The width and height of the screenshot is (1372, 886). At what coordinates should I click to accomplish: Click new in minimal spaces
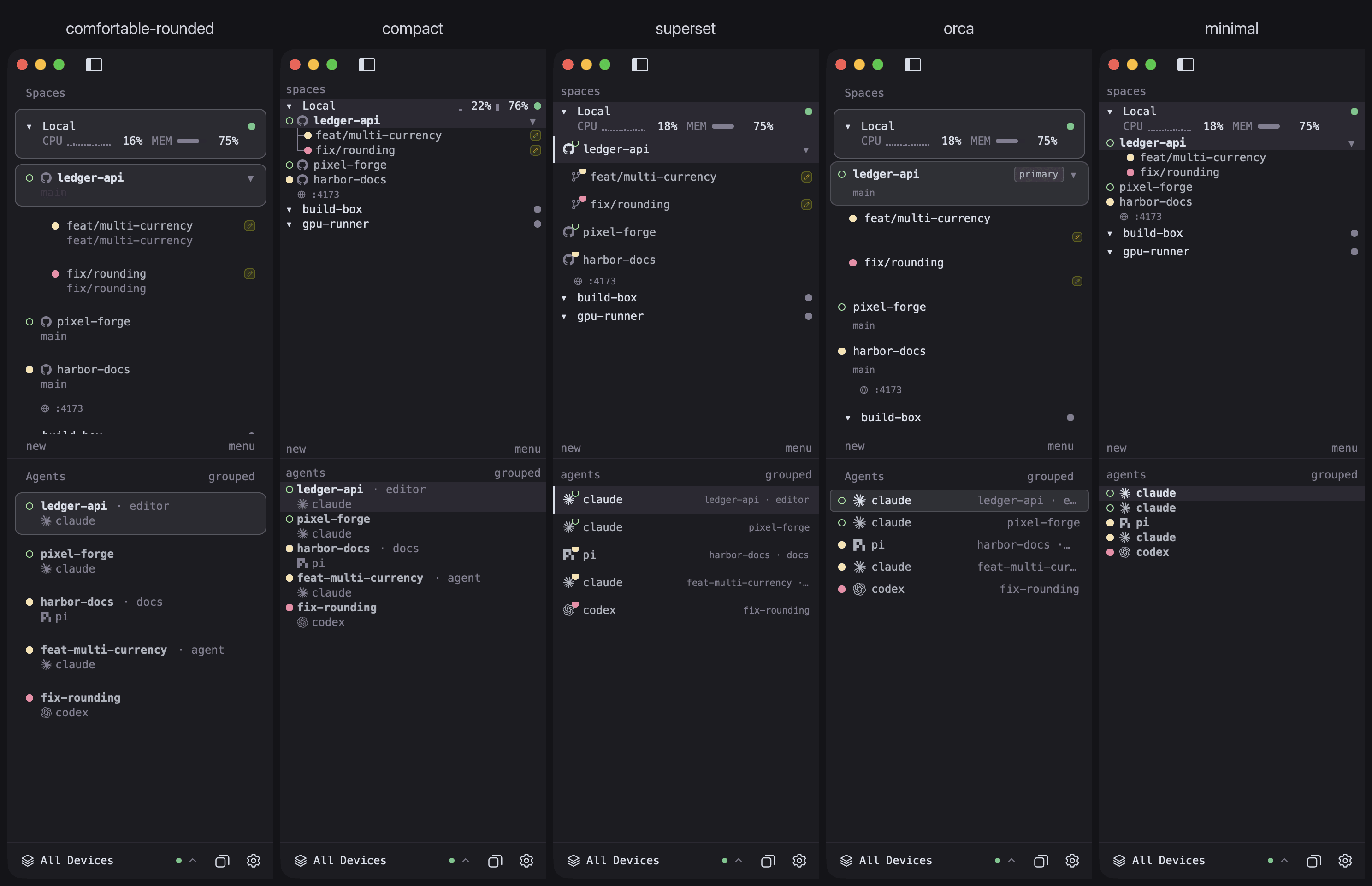point(1117,448)
